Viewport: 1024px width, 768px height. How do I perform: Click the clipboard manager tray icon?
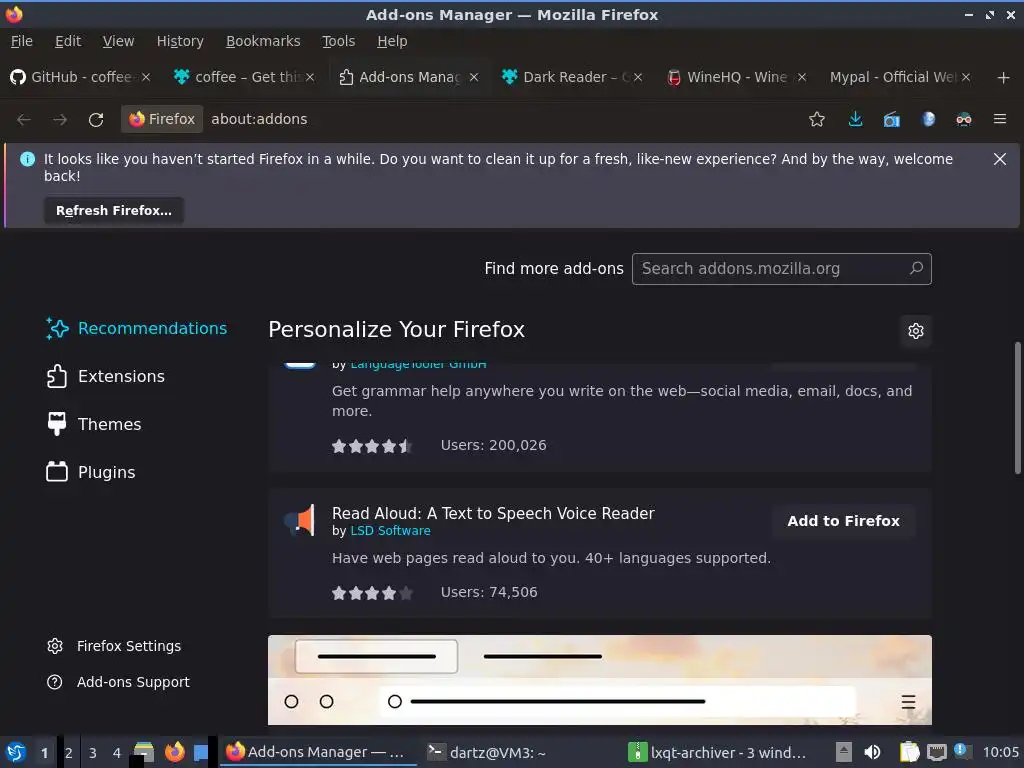[908, 752]
